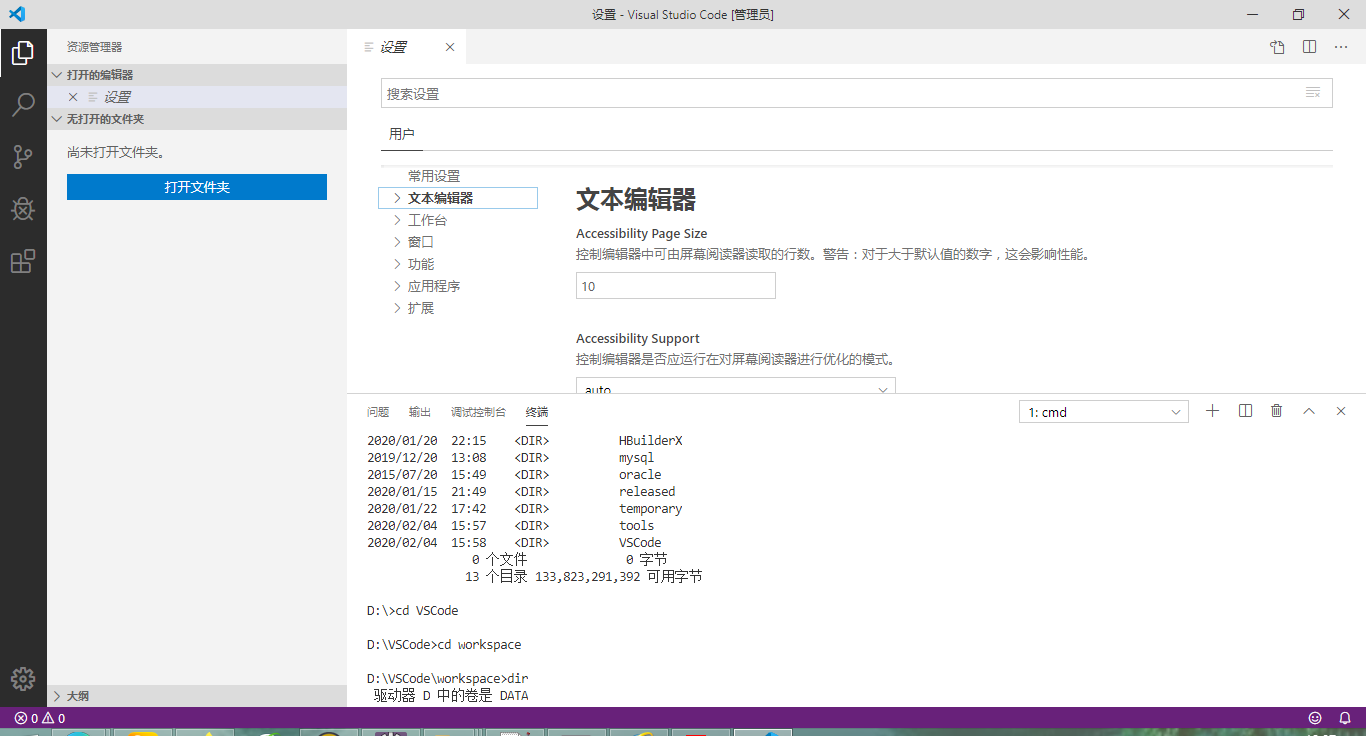Screen dimensions: 1366x736
Task: Open the Accessibility Support auto dropdown
Action: click(x=736, y=385)
